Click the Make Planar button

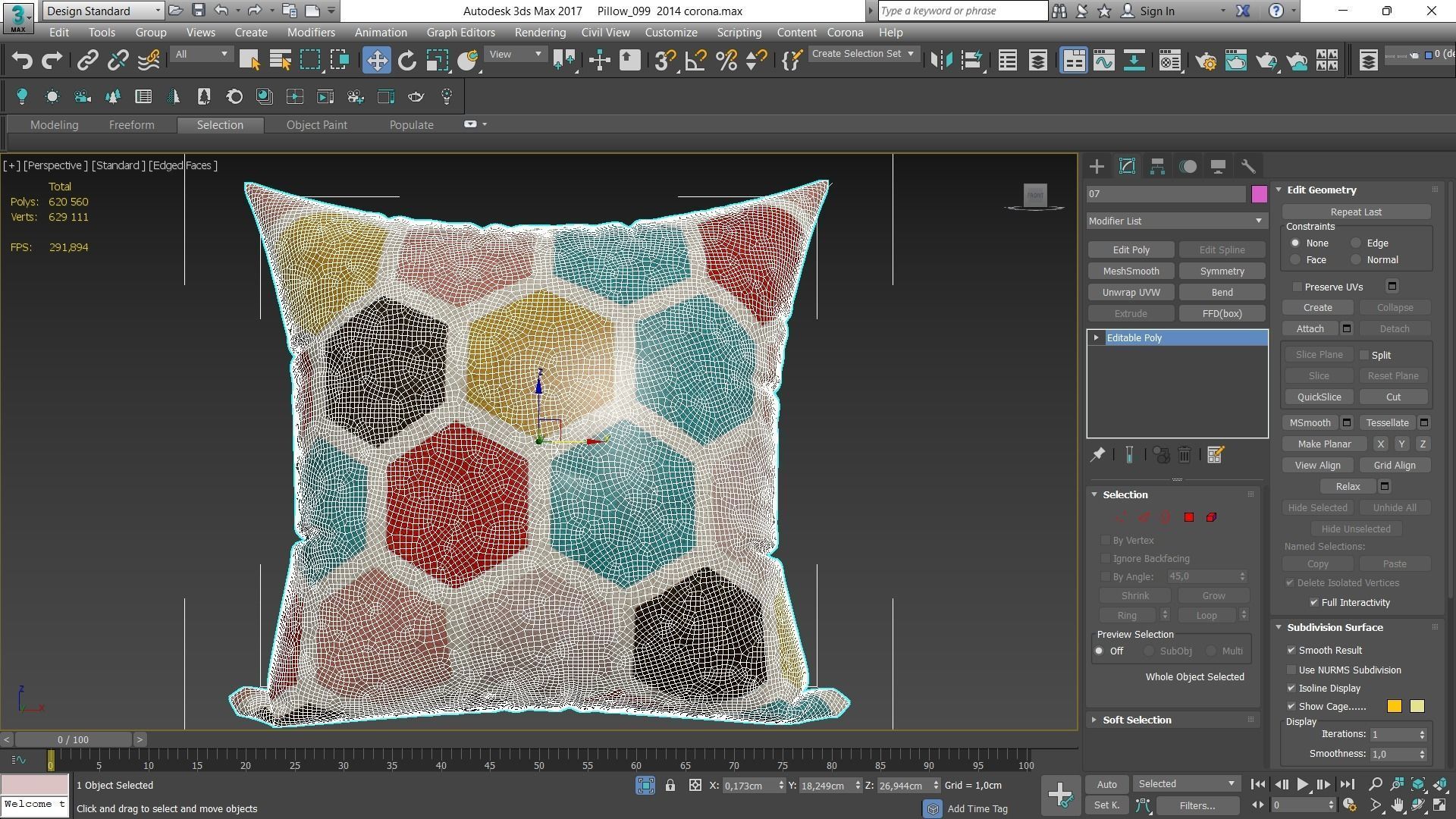click(1324, 444)
